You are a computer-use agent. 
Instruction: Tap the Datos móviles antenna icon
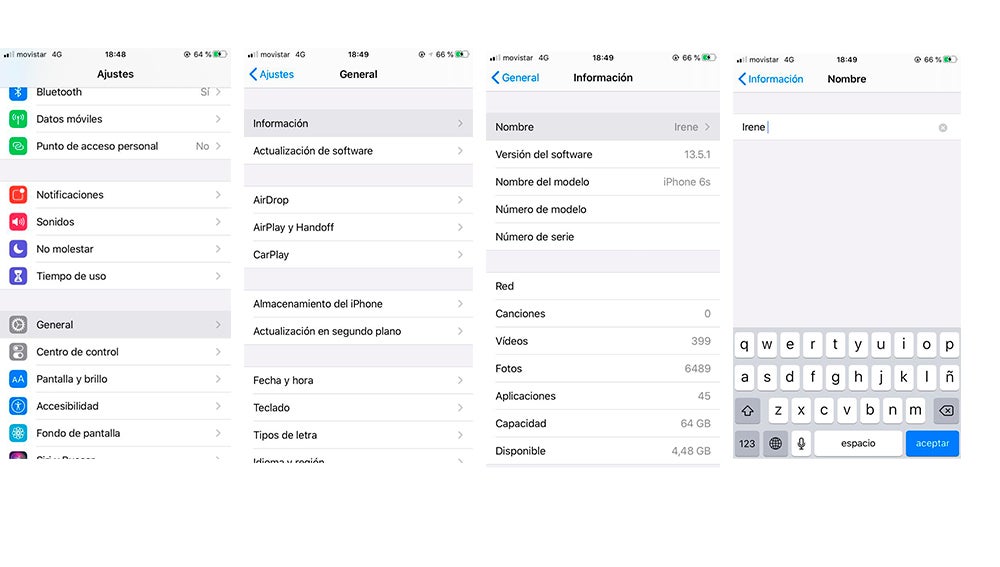[18, 119]
